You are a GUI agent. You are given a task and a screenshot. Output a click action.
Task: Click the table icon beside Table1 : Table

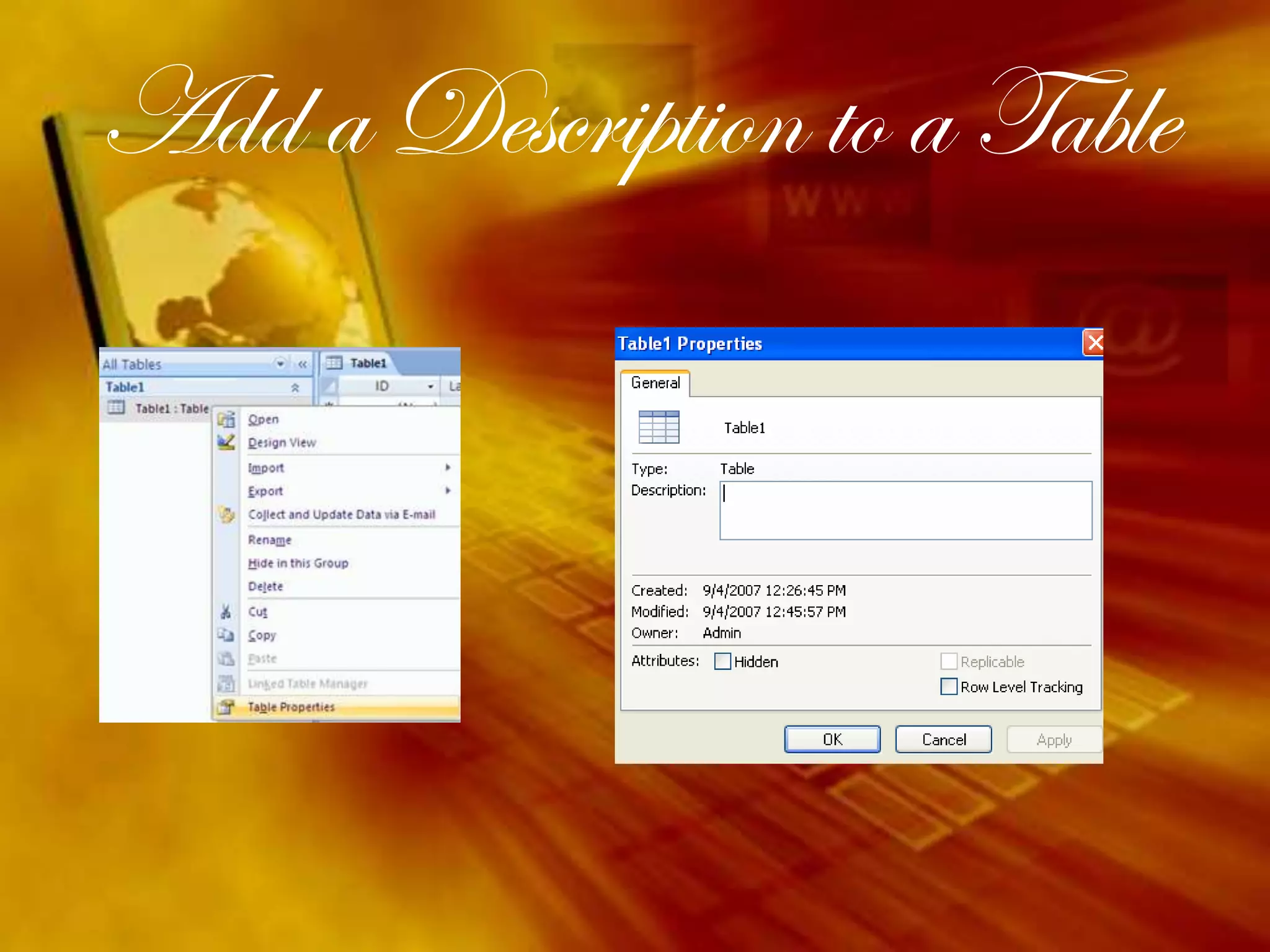116,408
